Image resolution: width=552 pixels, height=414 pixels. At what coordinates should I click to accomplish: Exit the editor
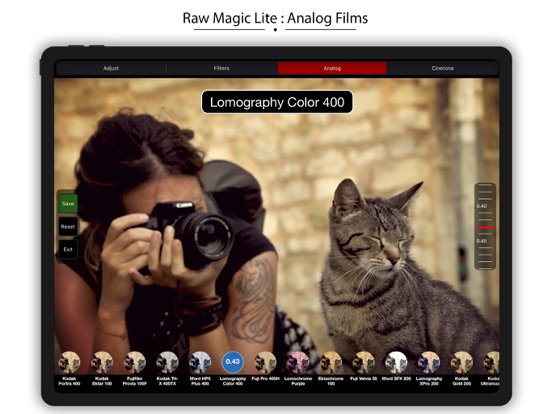coord(68,250)
